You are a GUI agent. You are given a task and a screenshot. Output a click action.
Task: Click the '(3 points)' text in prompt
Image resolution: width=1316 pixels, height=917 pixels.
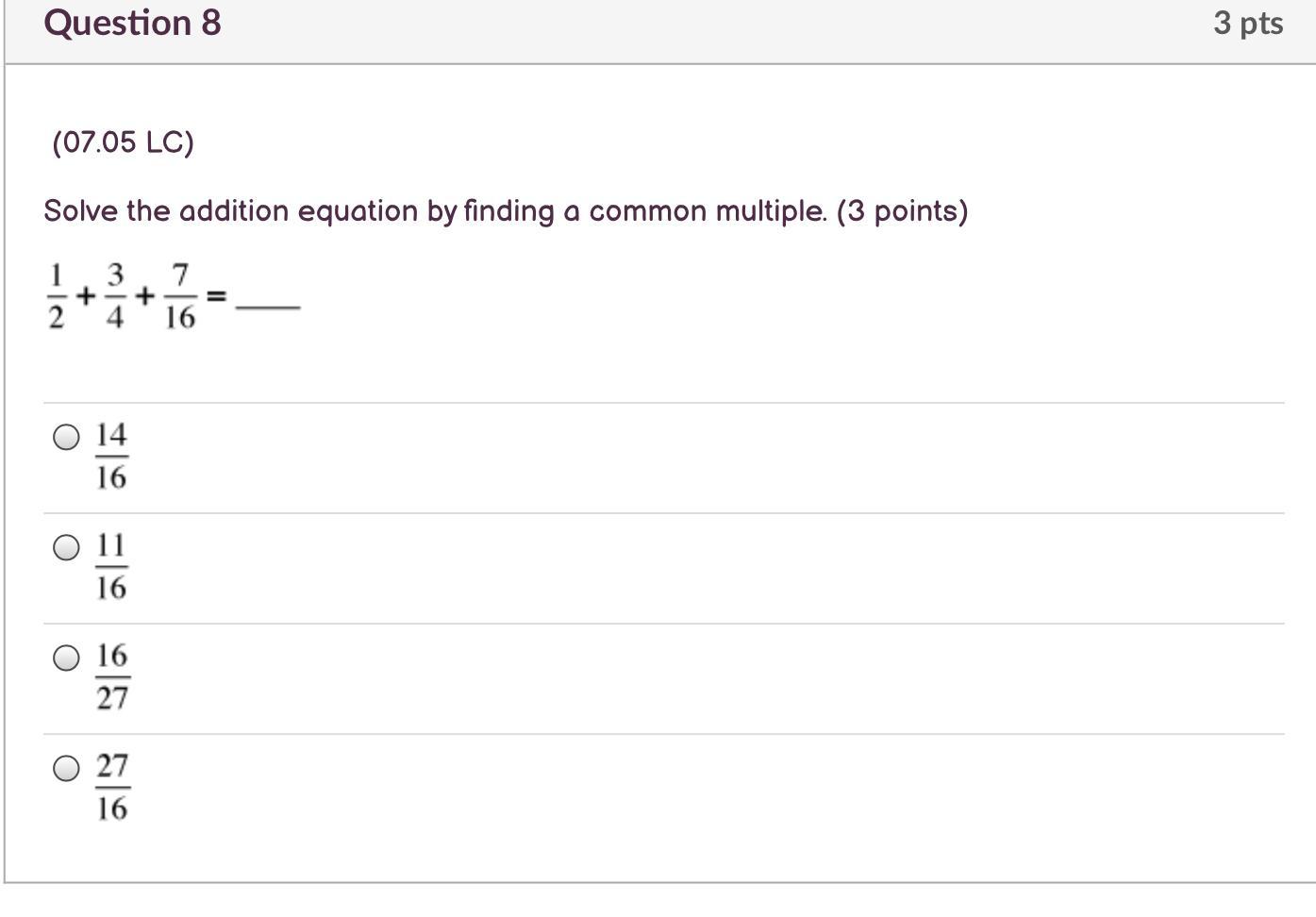[x=902, y=210]
